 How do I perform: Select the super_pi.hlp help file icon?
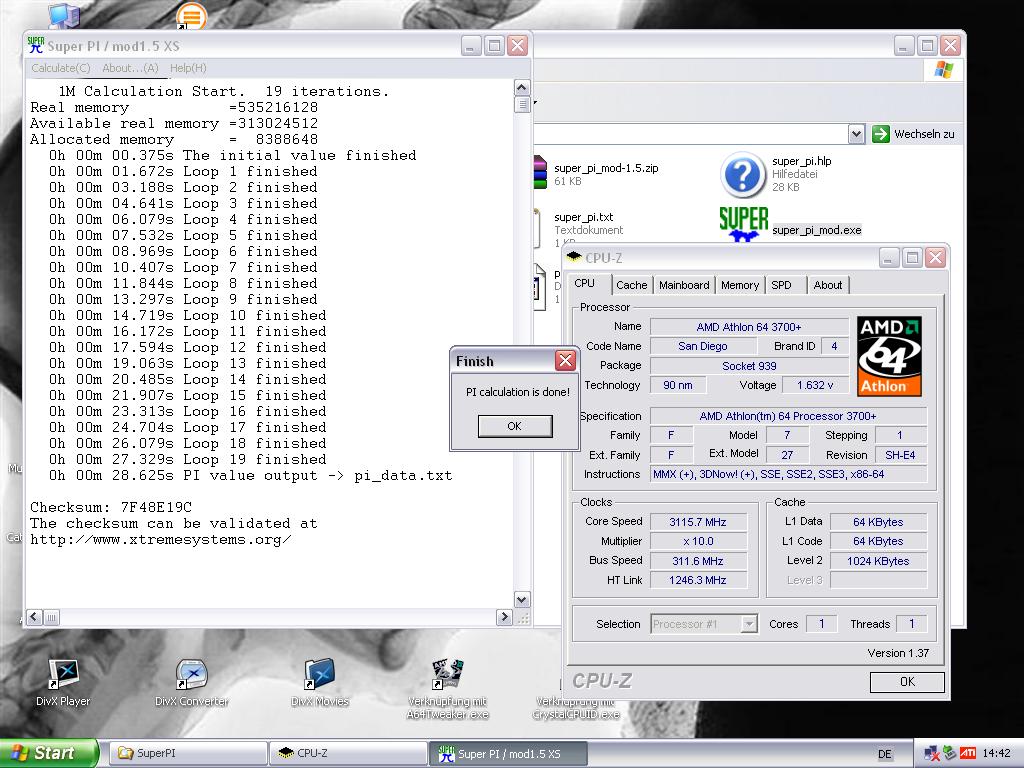click(x=743, y=174)
